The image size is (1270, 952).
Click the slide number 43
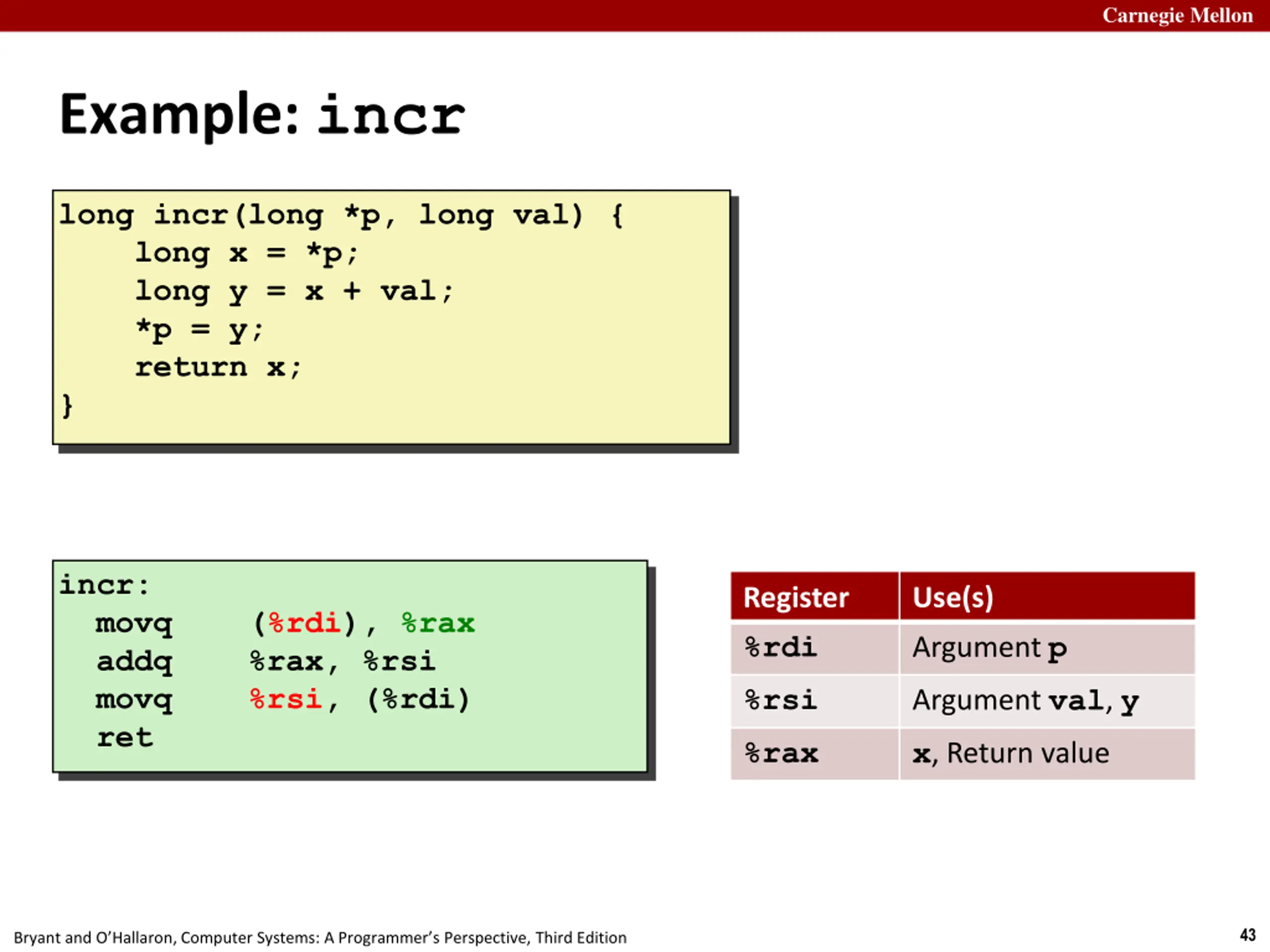point(1247,935)
